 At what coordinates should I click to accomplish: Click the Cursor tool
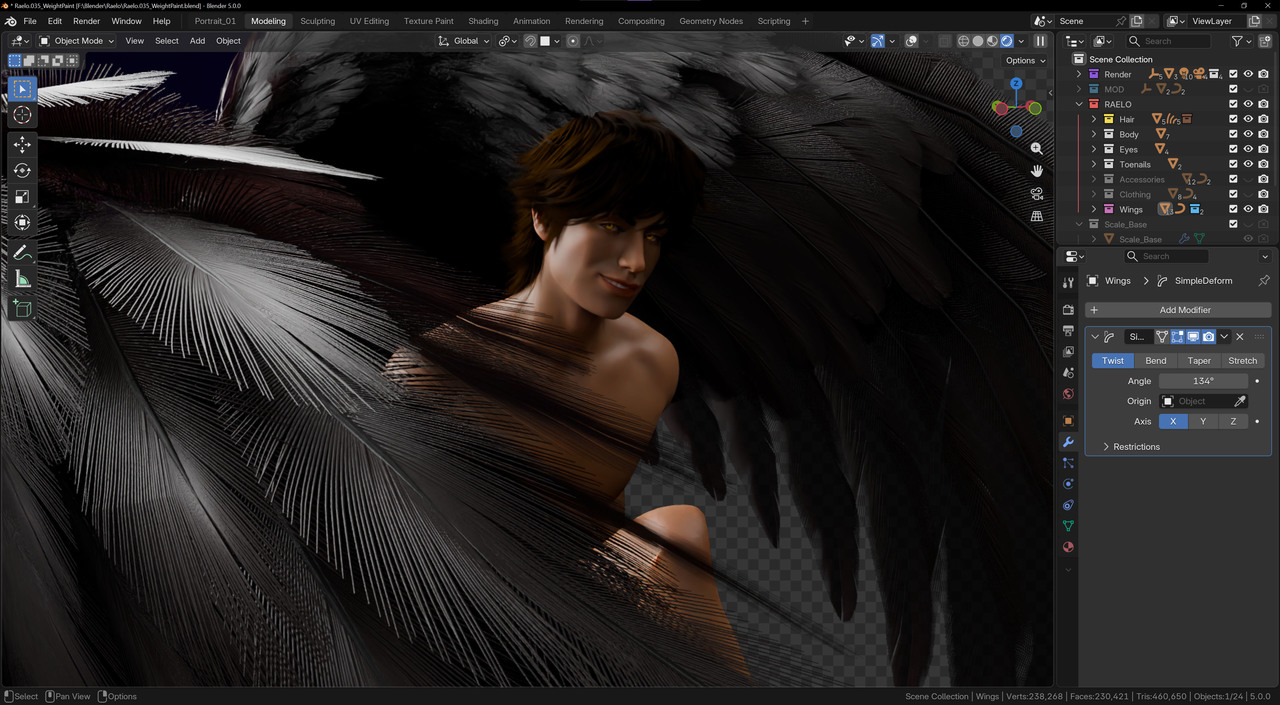[22, 115]
